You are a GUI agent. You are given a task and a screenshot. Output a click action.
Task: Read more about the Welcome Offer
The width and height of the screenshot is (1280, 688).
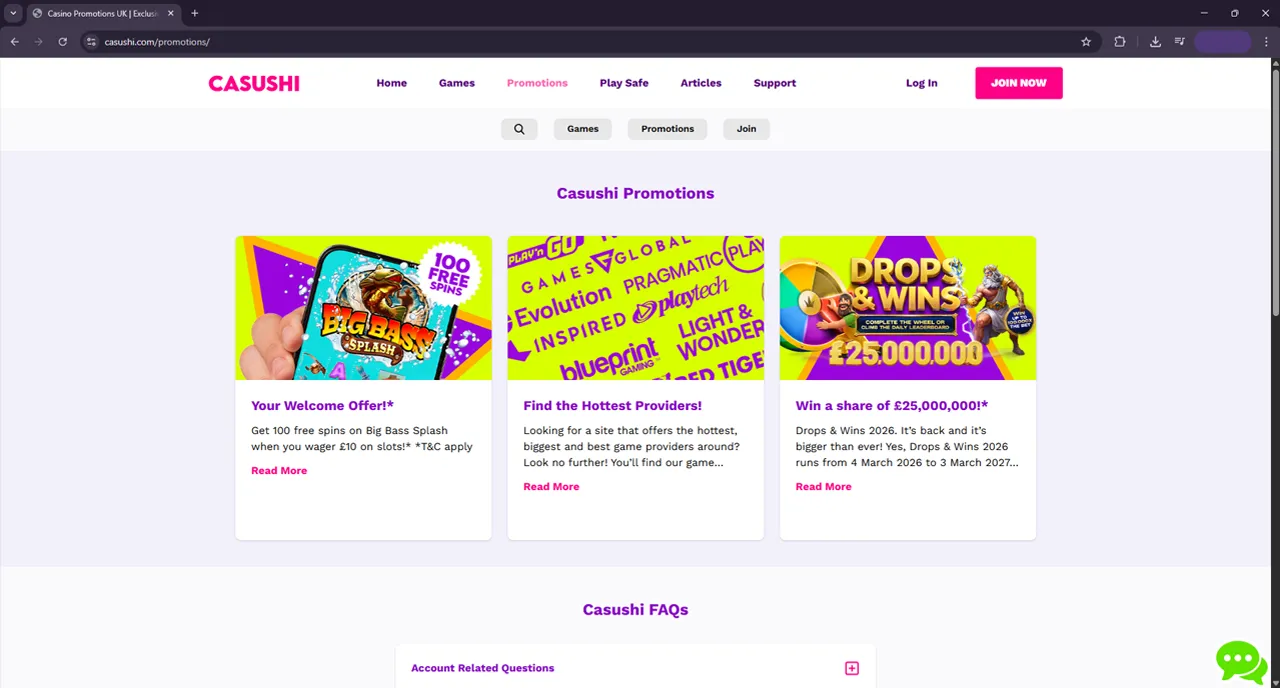tap(279, 470)
